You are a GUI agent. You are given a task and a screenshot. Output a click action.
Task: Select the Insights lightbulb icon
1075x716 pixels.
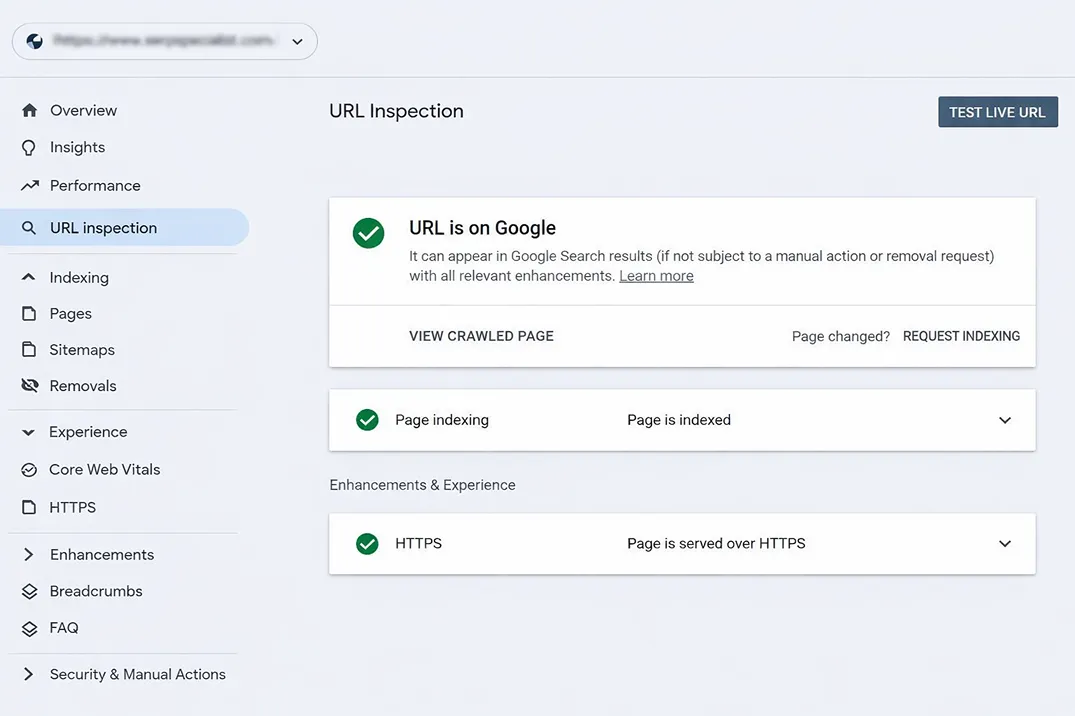[31, 147]
